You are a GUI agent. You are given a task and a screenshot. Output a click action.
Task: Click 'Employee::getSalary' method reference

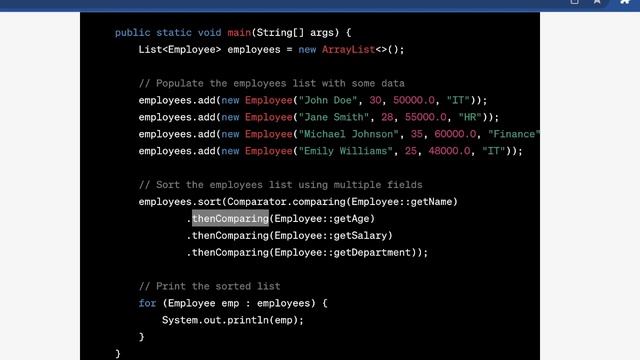click(331, 236)
